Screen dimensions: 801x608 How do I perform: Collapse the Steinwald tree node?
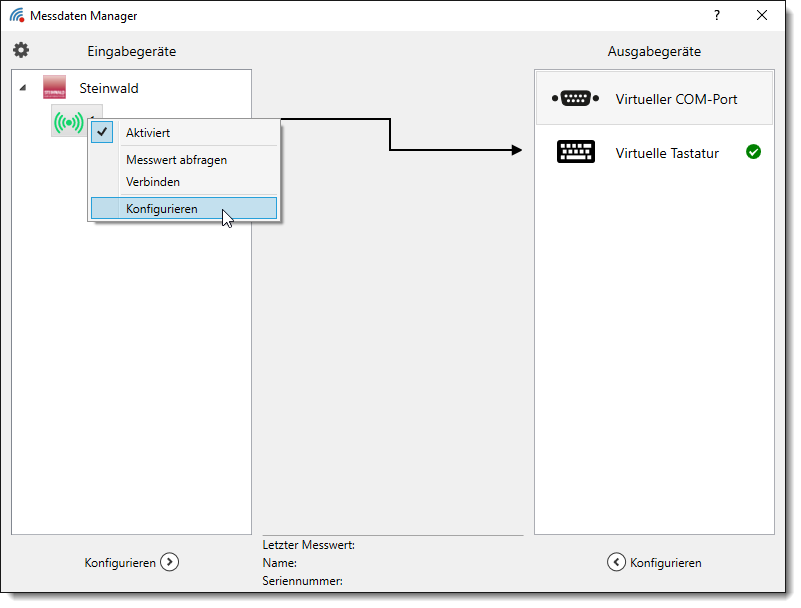tap(23, 88)
